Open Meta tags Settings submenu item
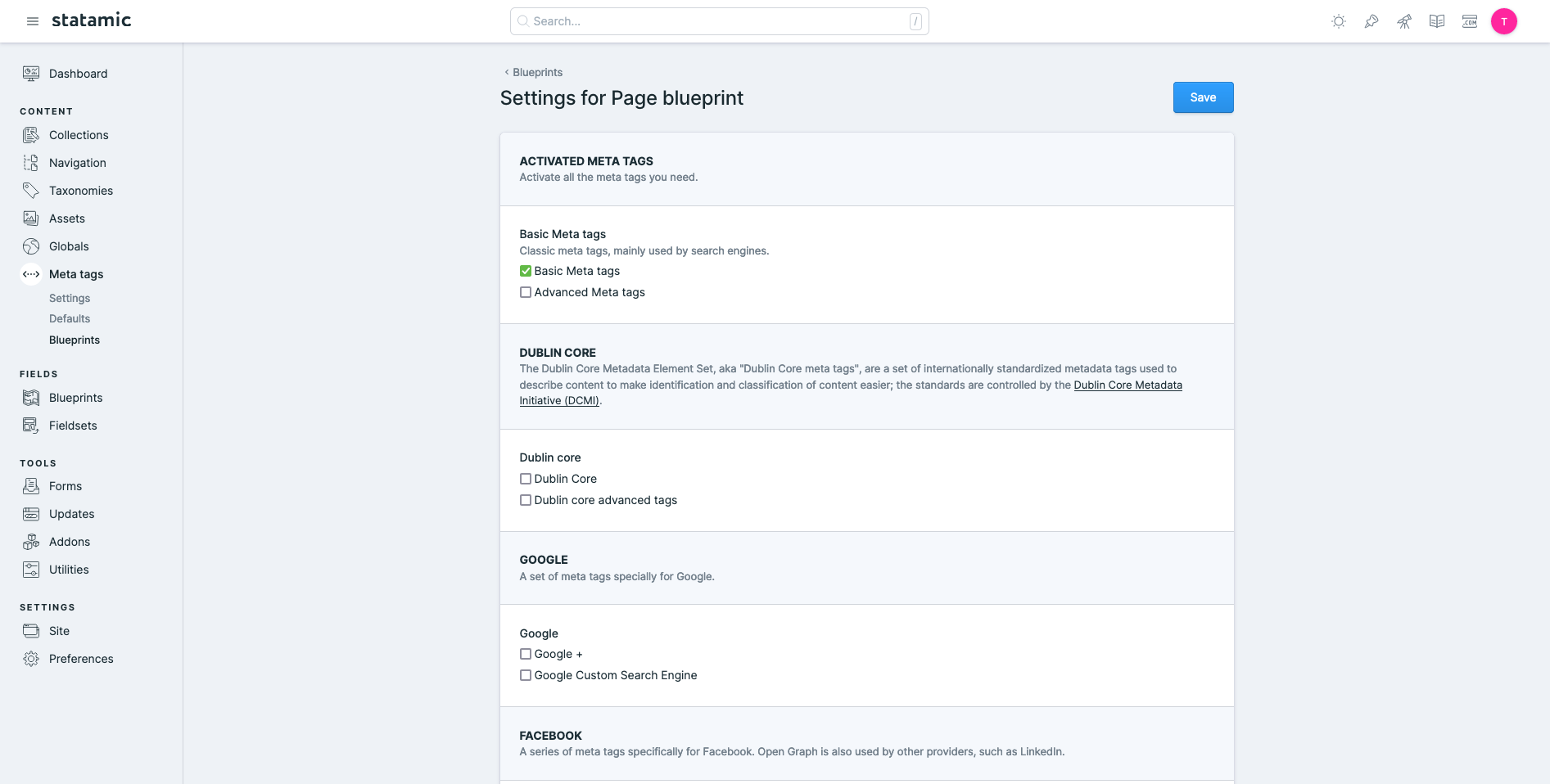The image size is (1550, 784). pos(70,298)
